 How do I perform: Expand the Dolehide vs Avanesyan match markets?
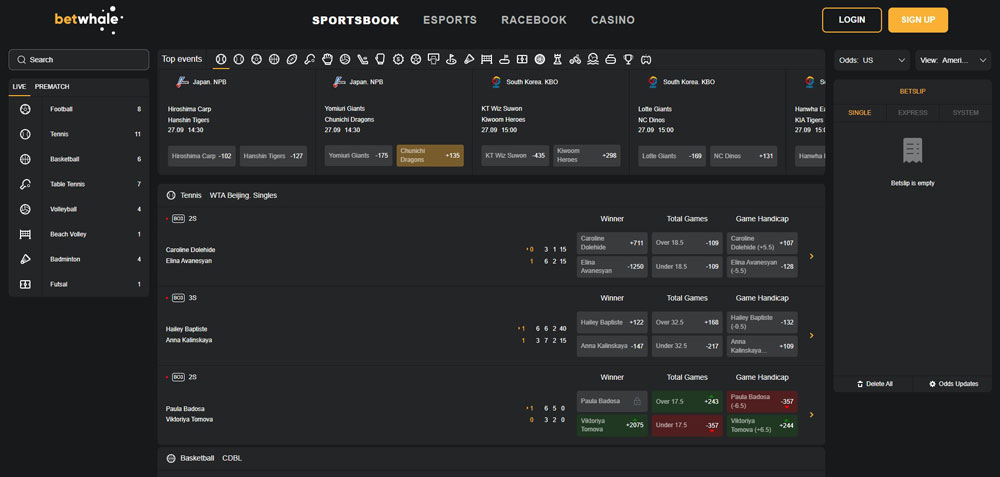click(811, 256)
